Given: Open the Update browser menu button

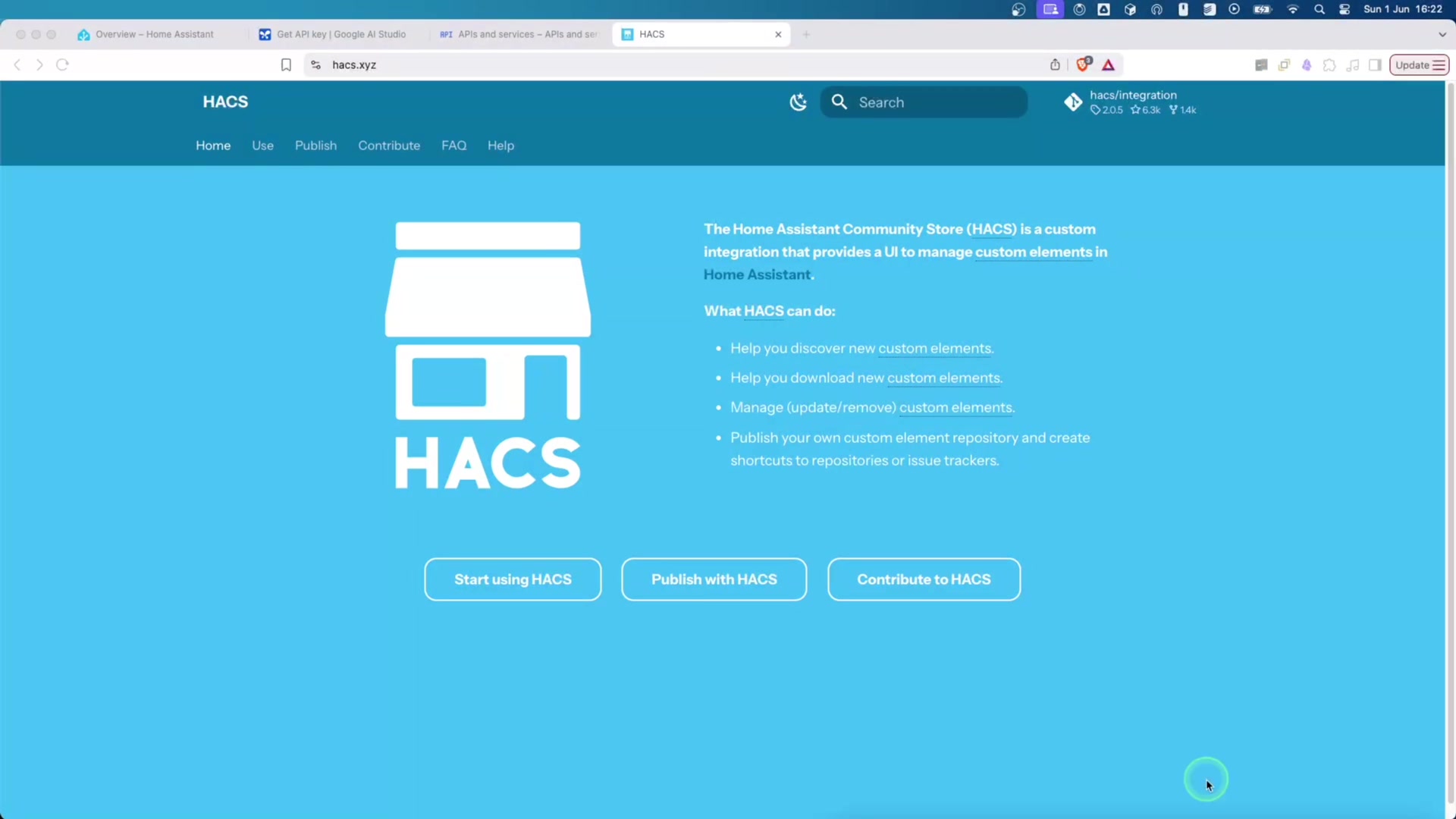Looking at the screenshot, I should [1419, 65].
